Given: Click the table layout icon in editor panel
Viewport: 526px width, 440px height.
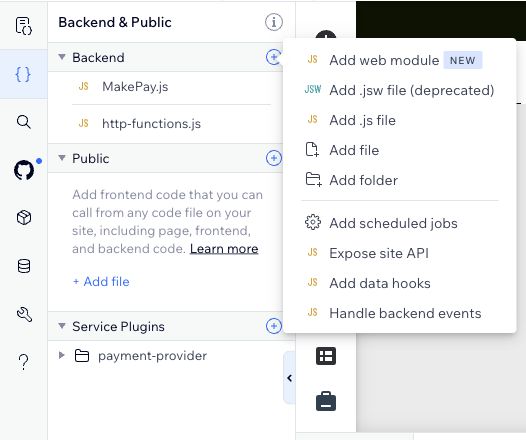Looking at the screenshot, I should pos(326,356).
